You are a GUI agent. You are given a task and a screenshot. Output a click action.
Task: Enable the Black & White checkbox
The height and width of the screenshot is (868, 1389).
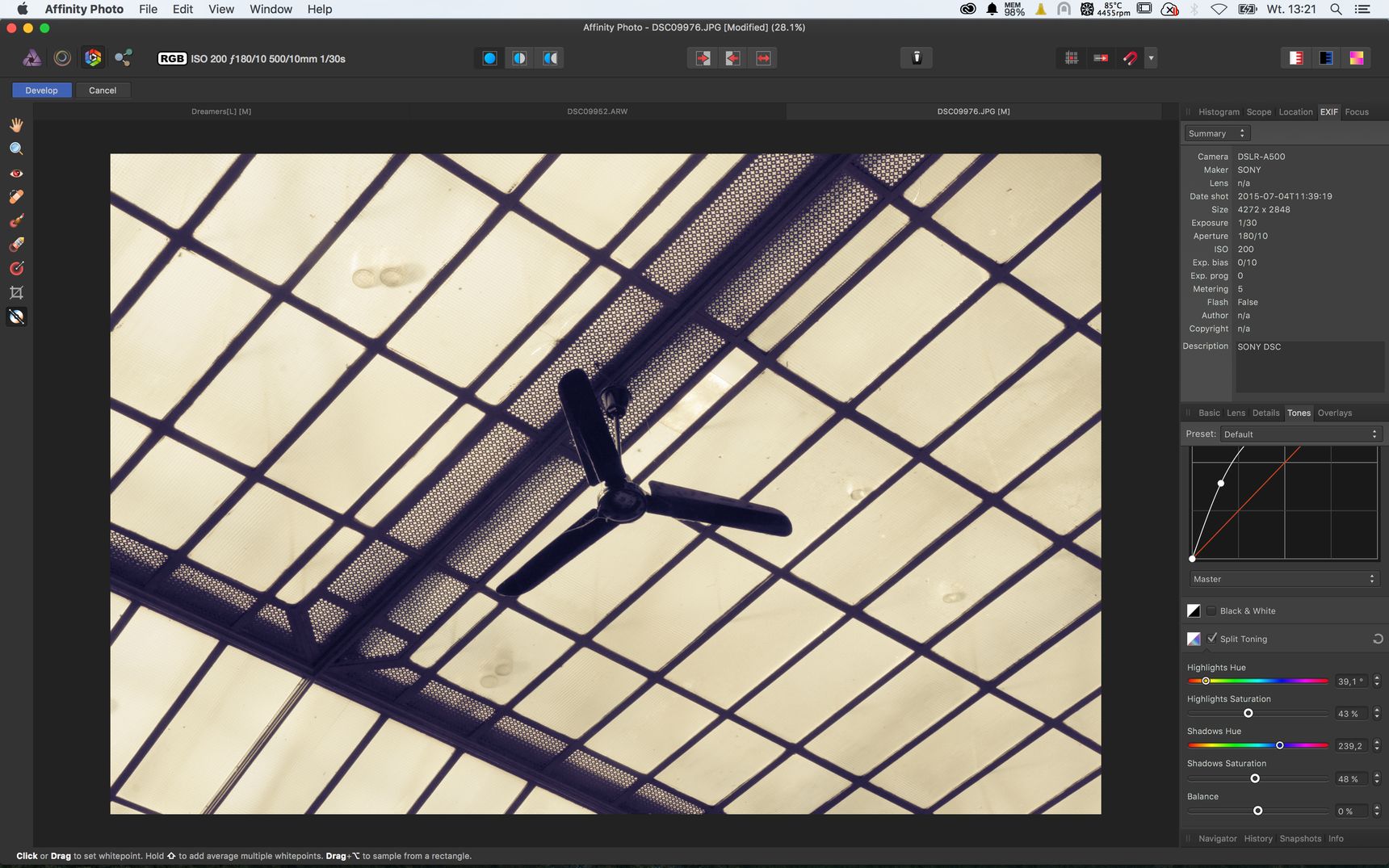pyautogui.click(x=1211, y=610)
